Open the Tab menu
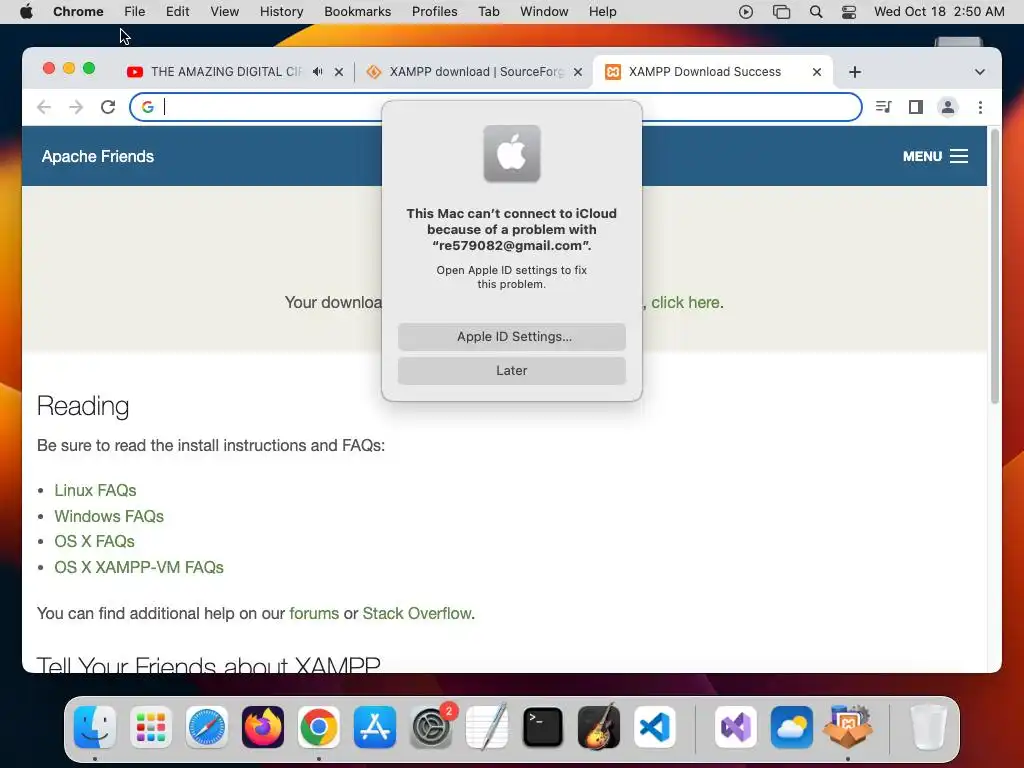Screen dimensions: 1024x768 coord(488,12)
